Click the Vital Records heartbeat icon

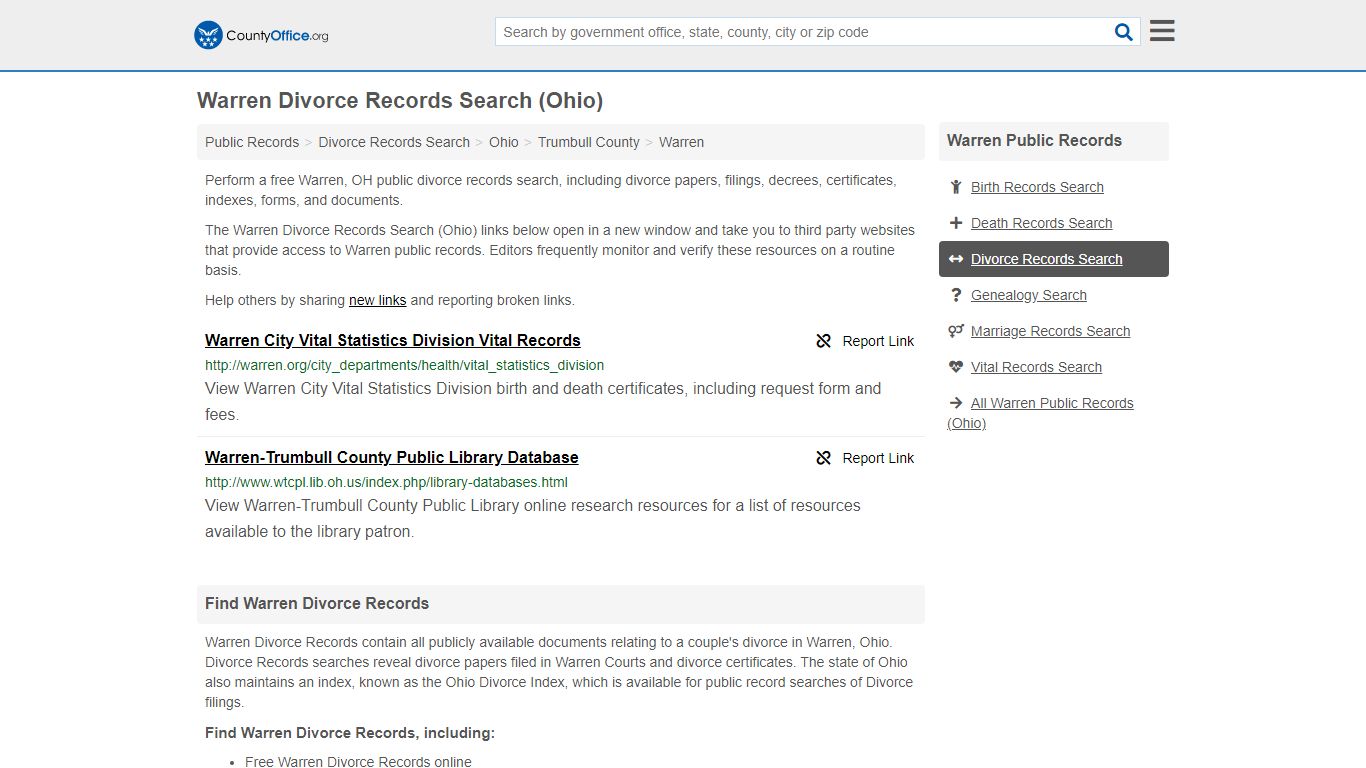(x=956, y=367)
